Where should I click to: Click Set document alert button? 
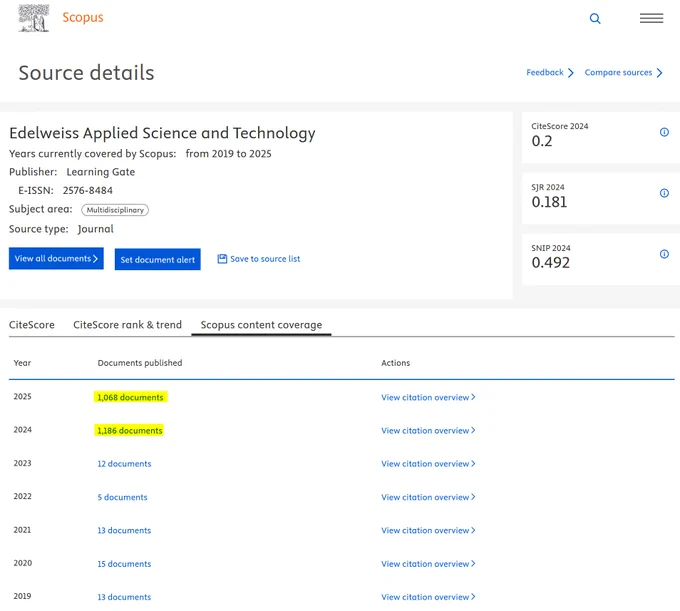[157, 259]
